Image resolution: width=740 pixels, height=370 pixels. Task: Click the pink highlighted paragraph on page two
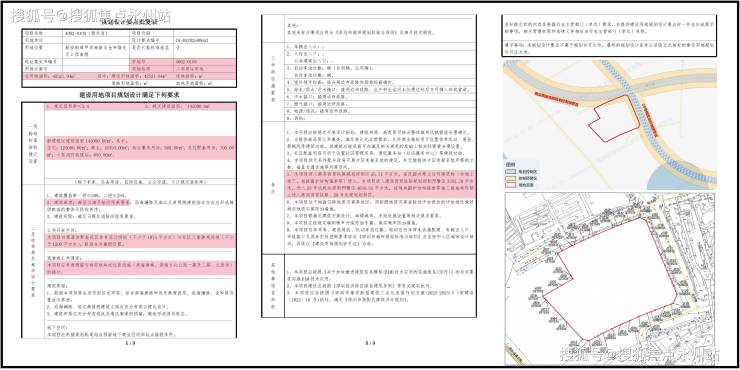pyautogui.click(x=380, y=185)
